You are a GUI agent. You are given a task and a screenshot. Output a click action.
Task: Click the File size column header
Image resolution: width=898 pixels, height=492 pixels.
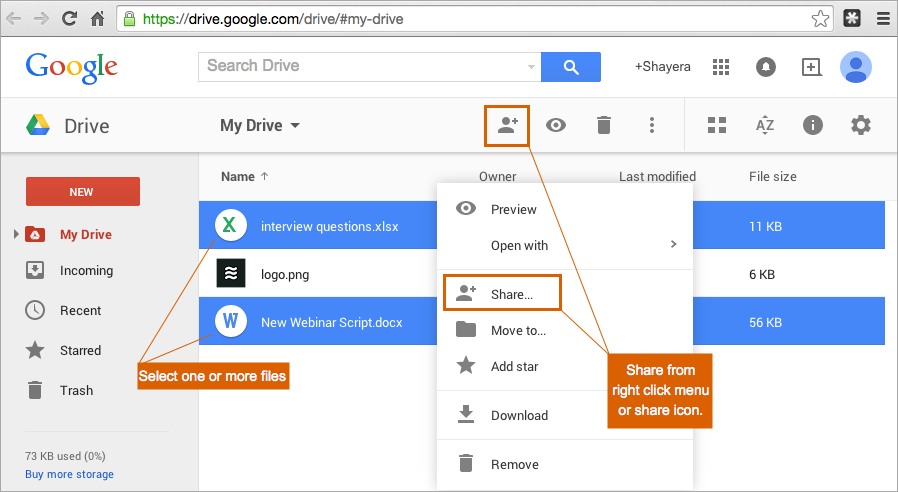(773, 176)
